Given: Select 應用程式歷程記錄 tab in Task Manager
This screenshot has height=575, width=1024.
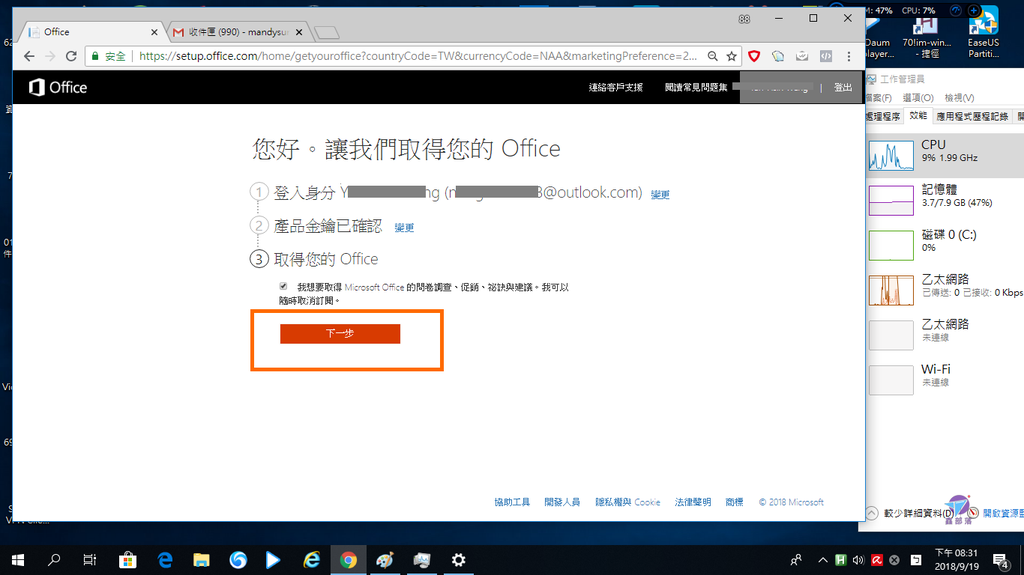Looking at the screenshot, I should click(x=972, y=116).
